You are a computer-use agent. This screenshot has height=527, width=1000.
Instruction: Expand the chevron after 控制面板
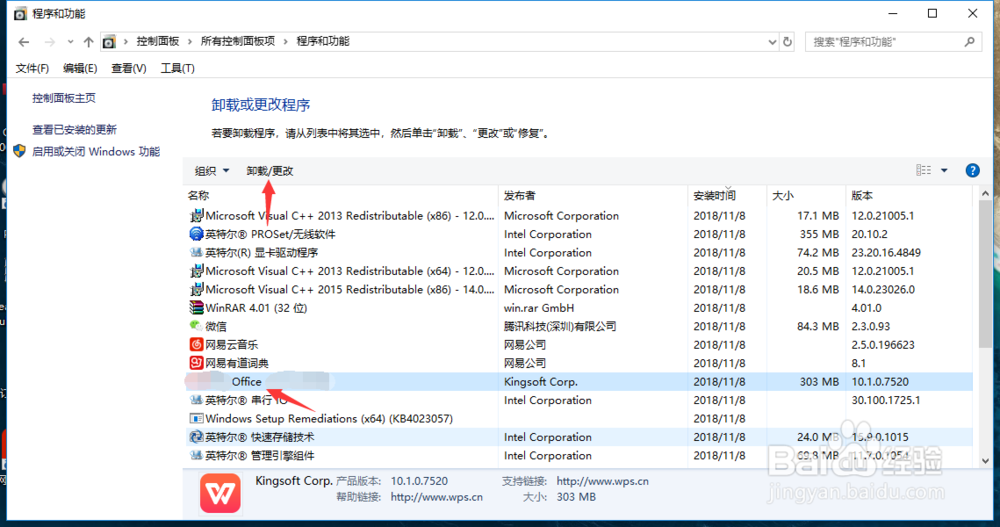(189, 41)
